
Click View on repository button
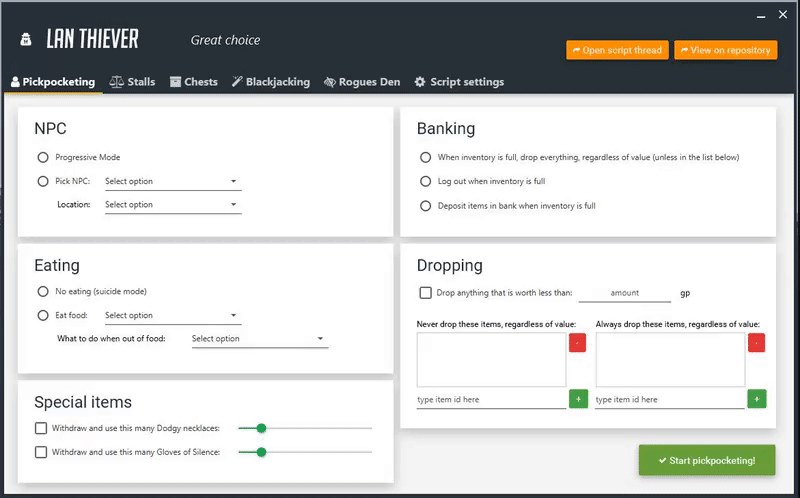point(726,50)
